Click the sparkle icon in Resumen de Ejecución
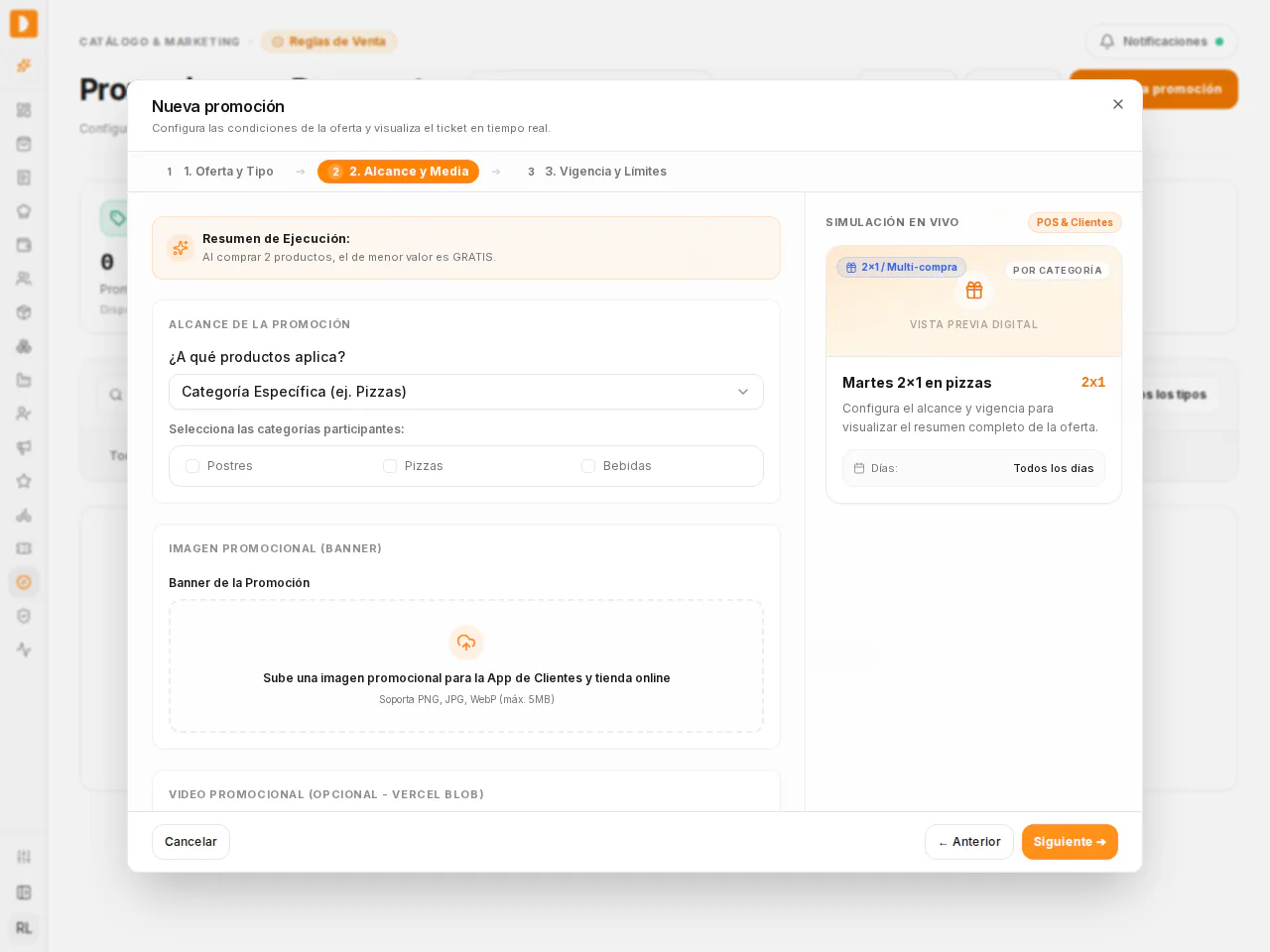1270x952 pixels. [x=181, y=248]
